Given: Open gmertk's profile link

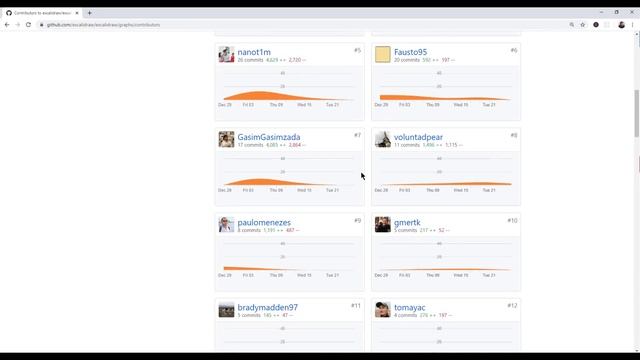Looking at the screenshot, I should click(x=407, y=222).
